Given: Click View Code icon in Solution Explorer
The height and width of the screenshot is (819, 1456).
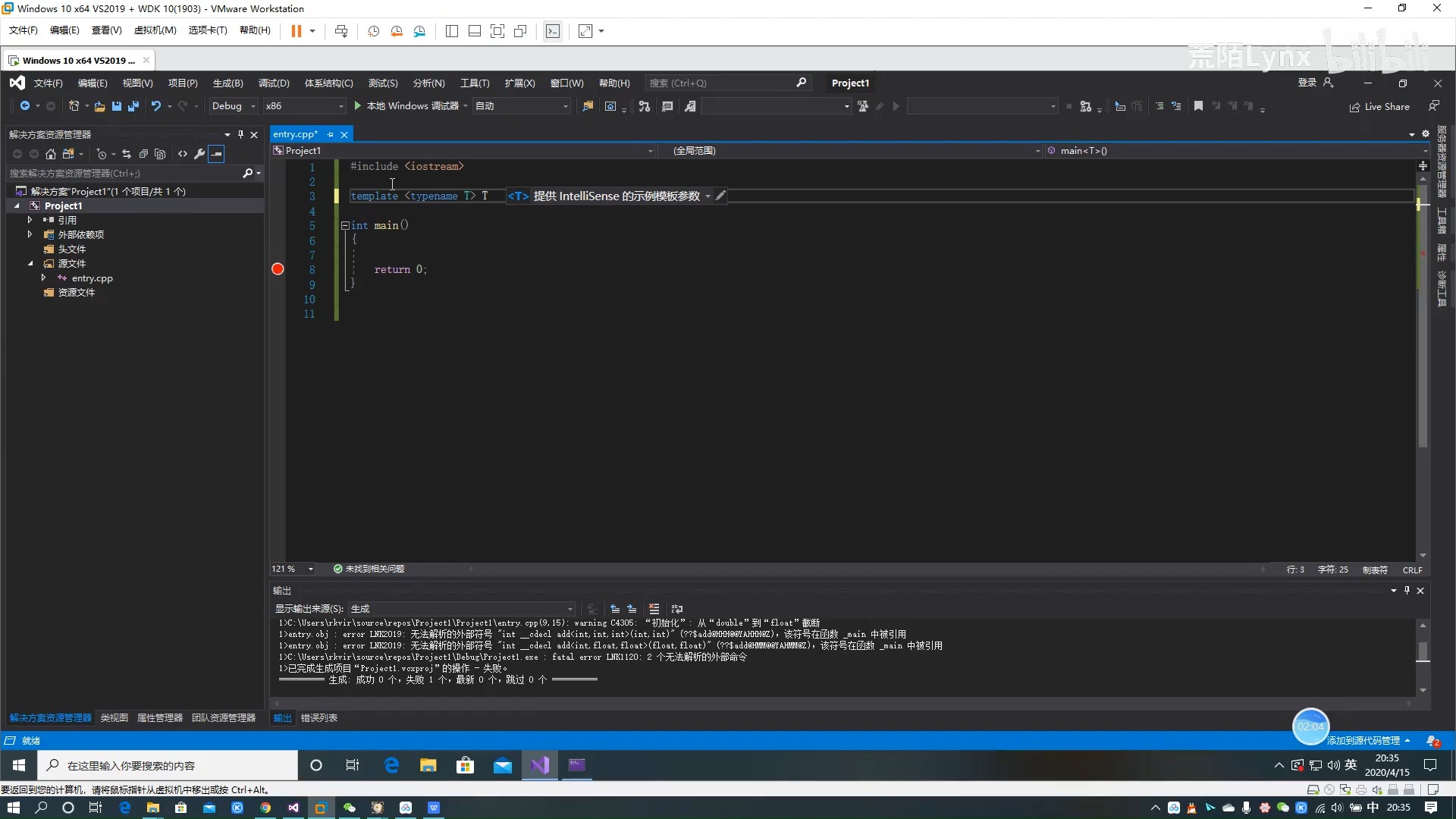Looking at the screenshot, I should click(183, 154).
